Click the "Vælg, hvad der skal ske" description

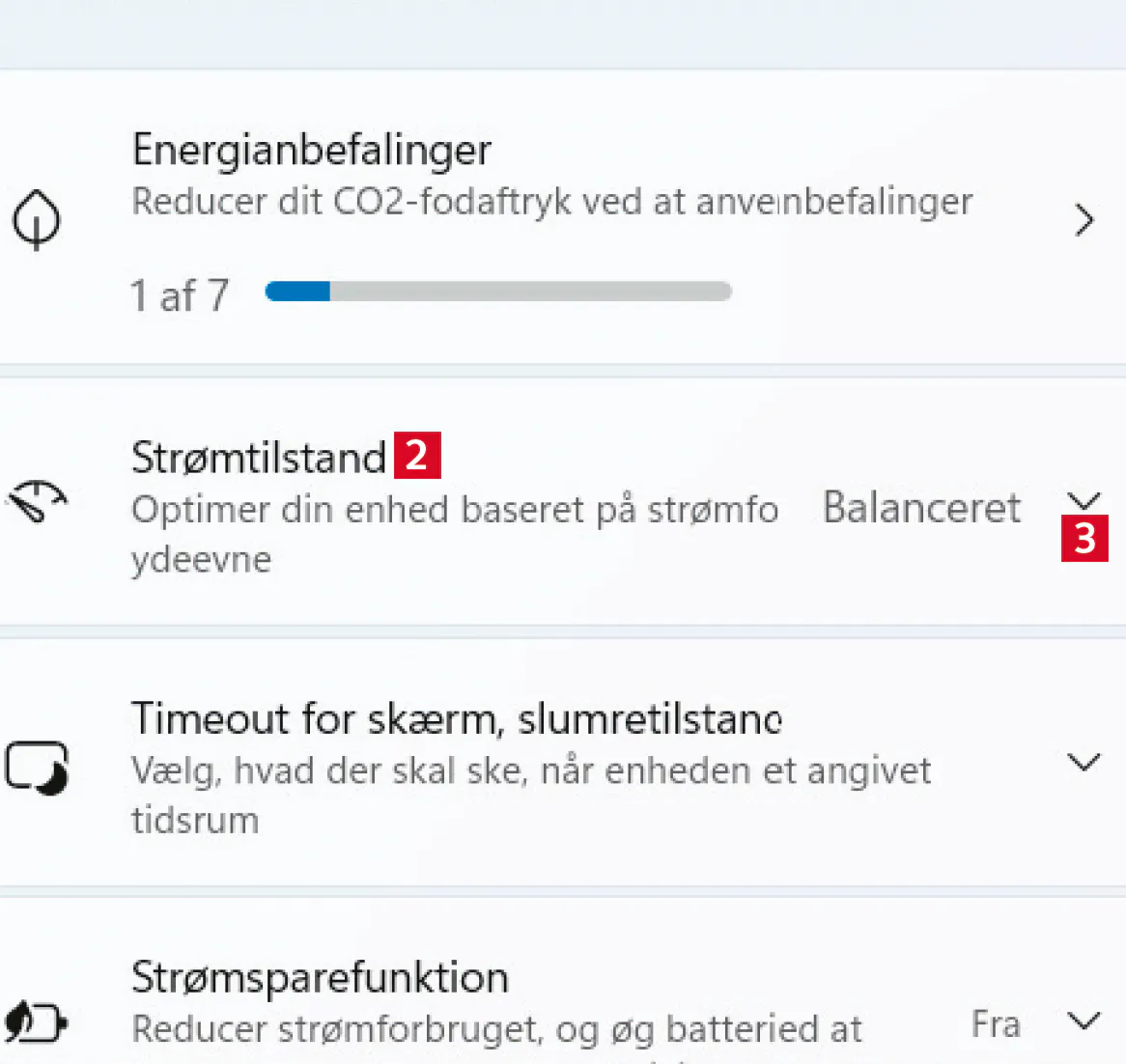coord(531,770)
